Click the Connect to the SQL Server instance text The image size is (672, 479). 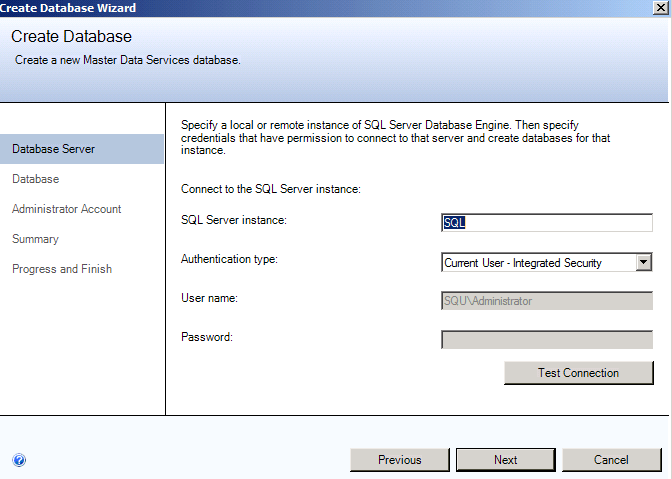point(270,188)
